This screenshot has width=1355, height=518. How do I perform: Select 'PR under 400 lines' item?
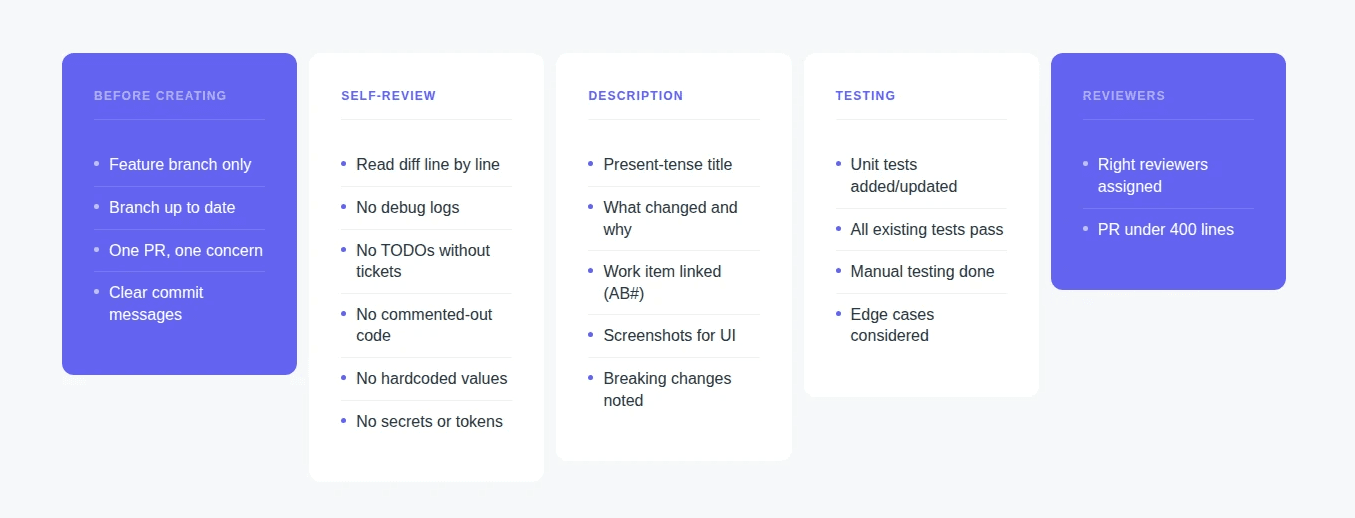pos(1166,230)
